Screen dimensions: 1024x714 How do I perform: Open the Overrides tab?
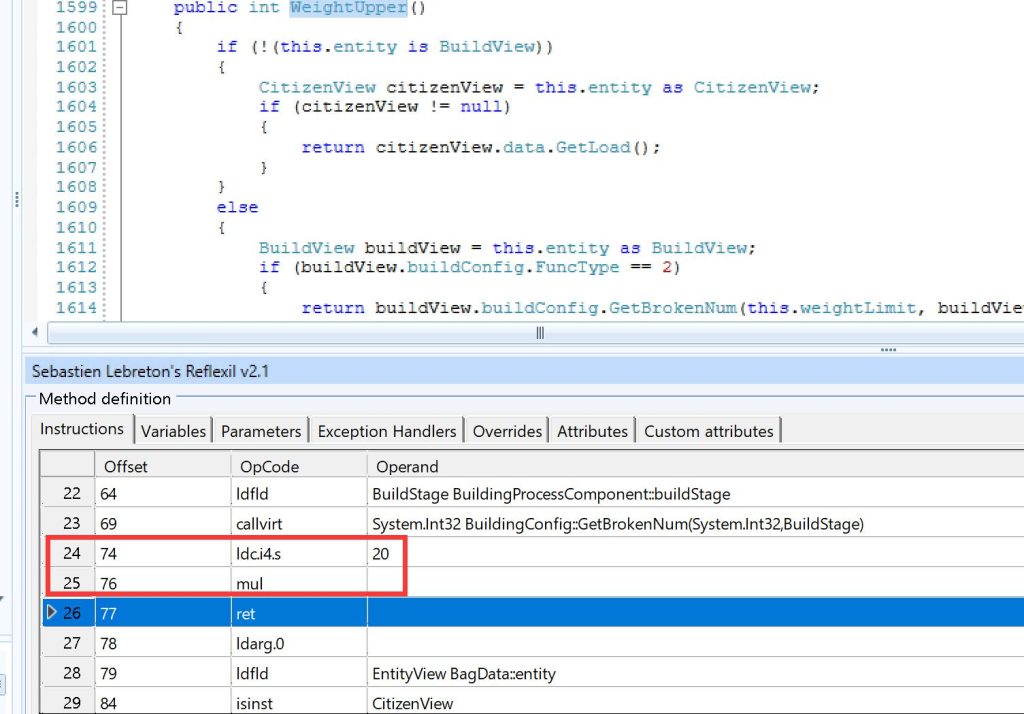[x=507, y=430]
